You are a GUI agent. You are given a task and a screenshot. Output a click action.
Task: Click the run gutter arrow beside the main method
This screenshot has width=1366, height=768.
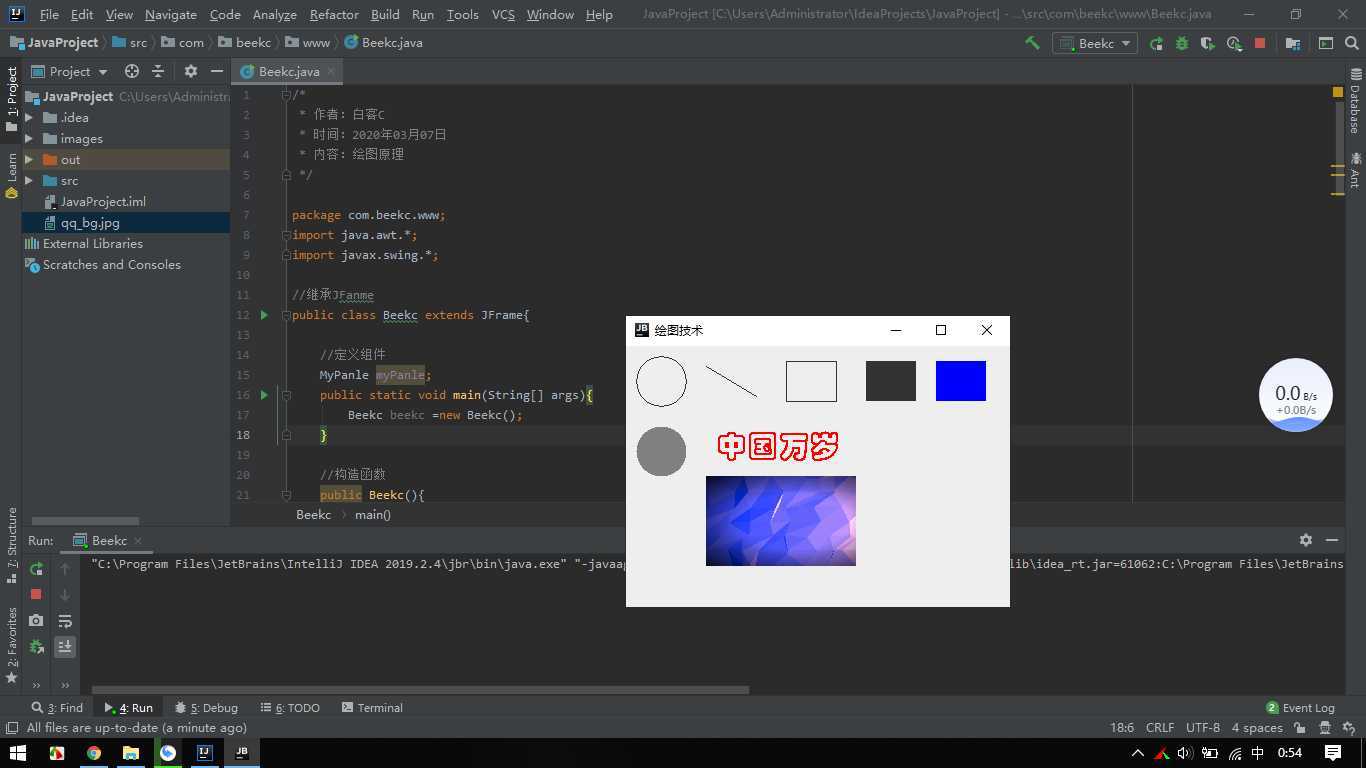(264, 395)
